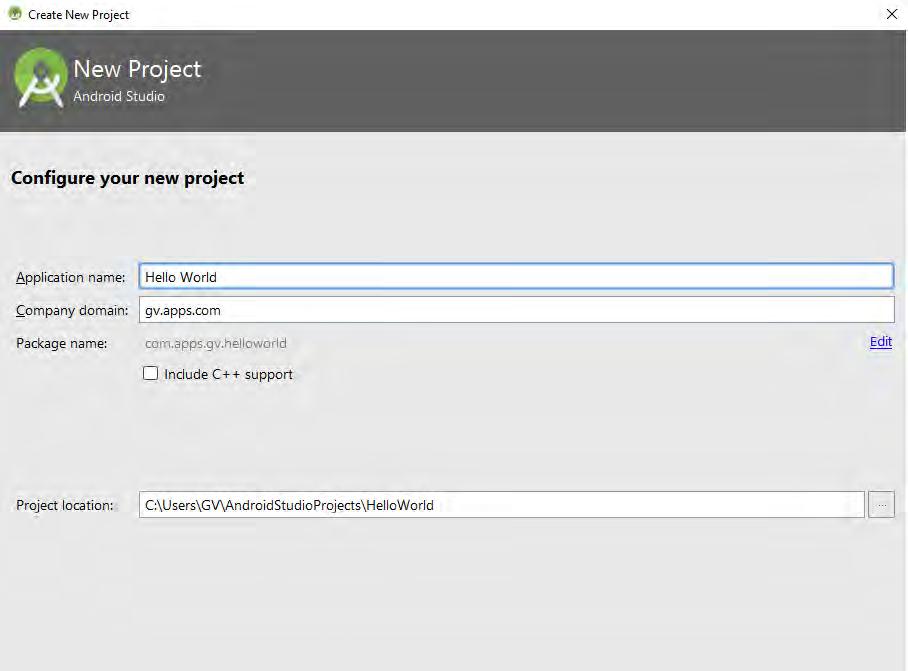Click the 'New Project' header title
Viewport: 908px width, 671px height.
pos(137,69)
